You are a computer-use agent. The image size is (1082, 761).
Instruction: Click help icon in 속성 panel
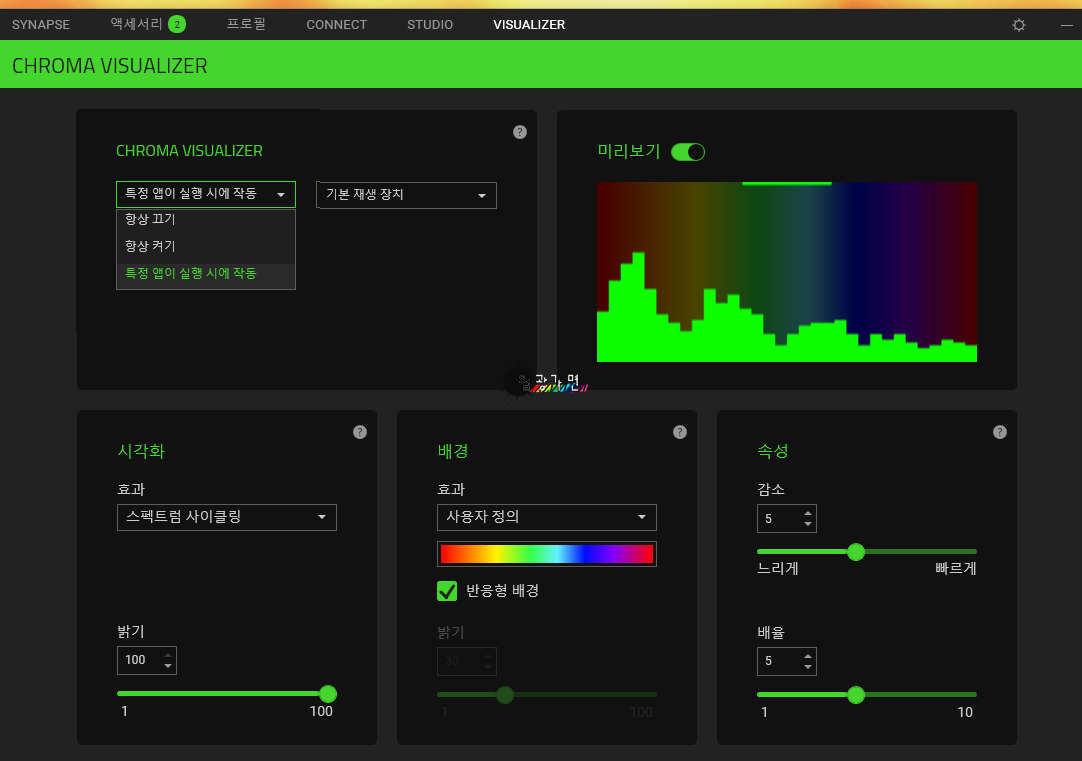click(x=1000, y=432)
